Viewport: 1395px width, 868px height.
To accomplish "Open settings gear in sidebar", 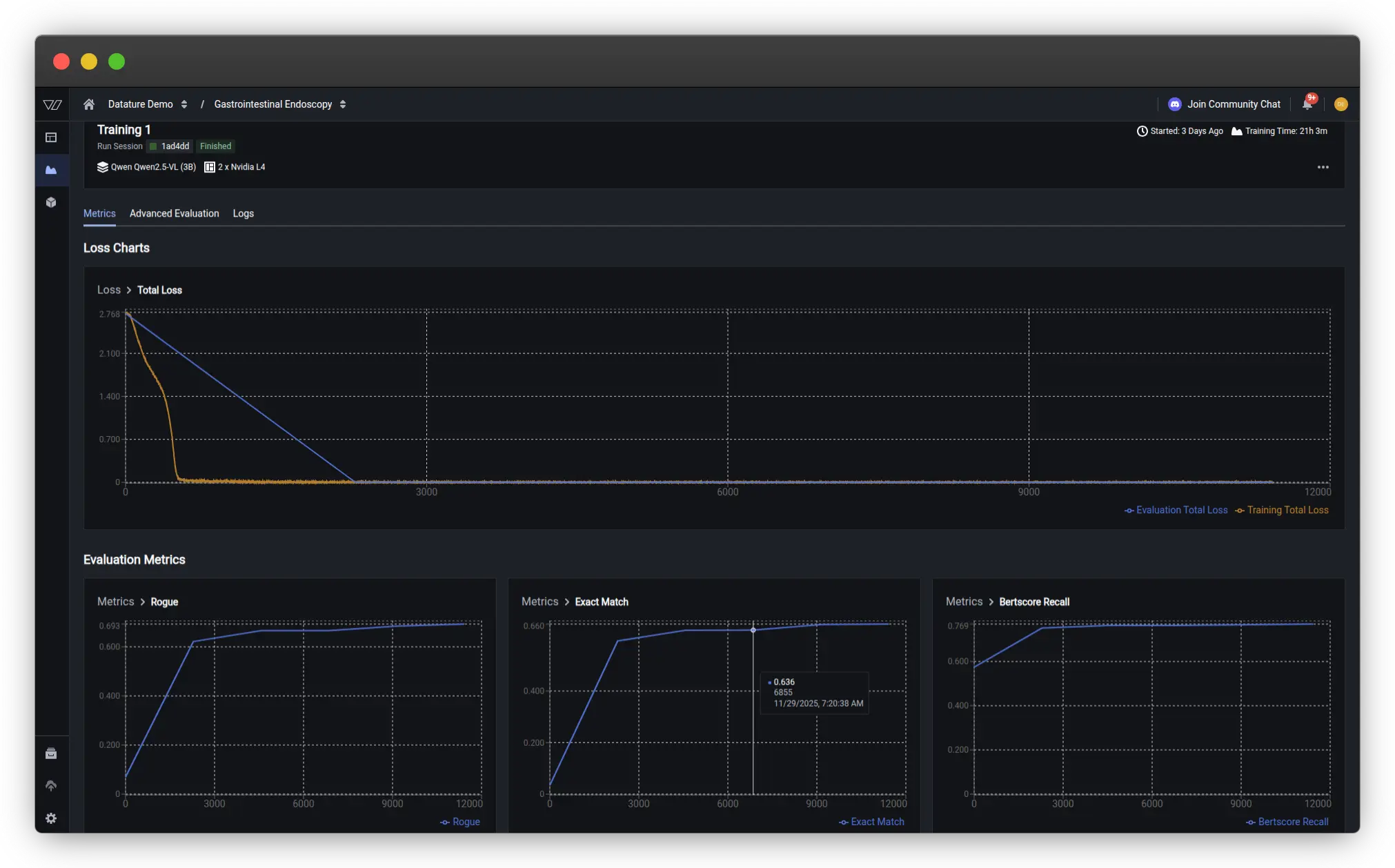I will coord(51,818).
